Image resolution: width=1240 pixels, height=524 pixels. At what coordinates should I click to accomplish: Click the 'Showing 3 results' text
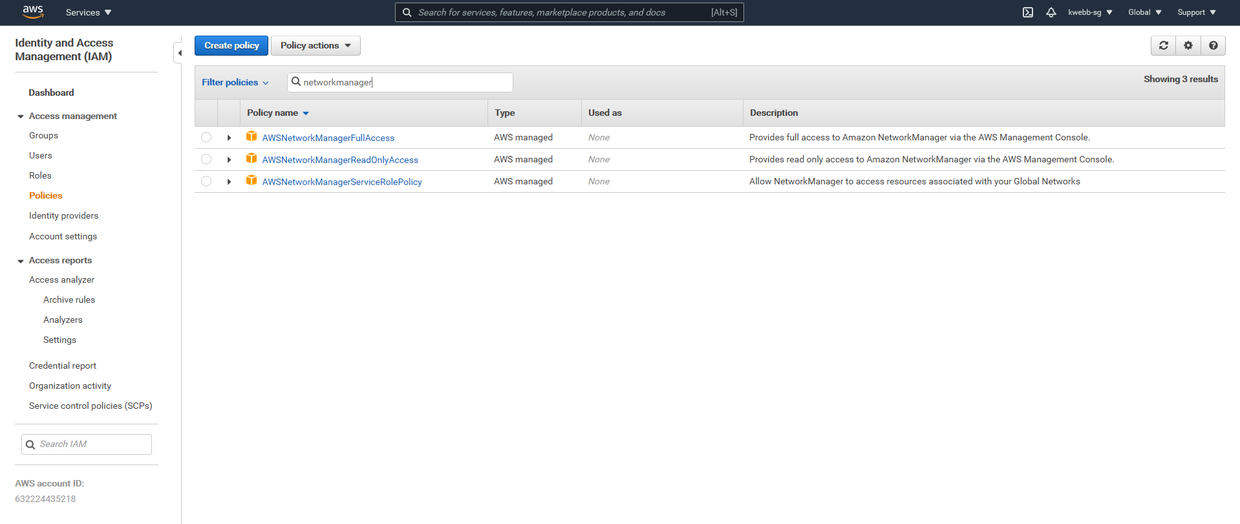pyautogui.click(x=1181, y=79)
